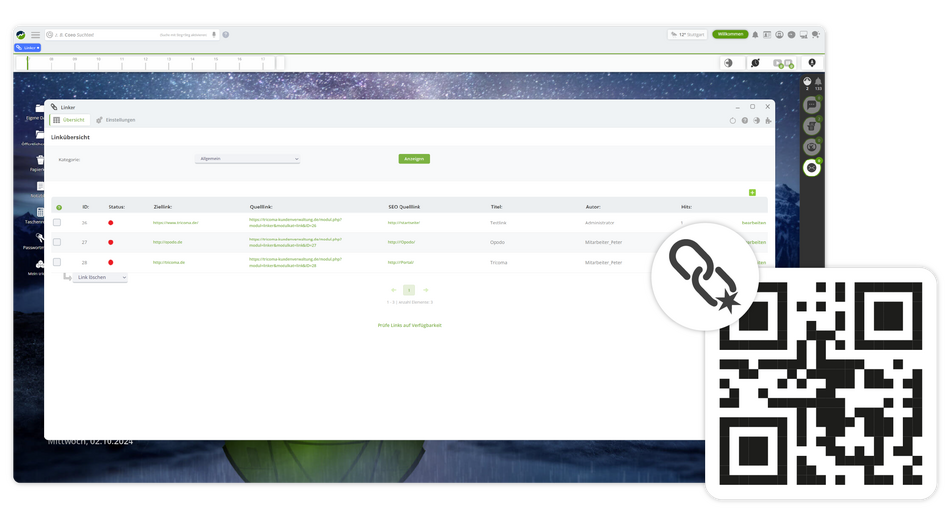Click the circular icon after the contact card
Viewport: 950px width, 519px height.
click(x=779, y=35)
